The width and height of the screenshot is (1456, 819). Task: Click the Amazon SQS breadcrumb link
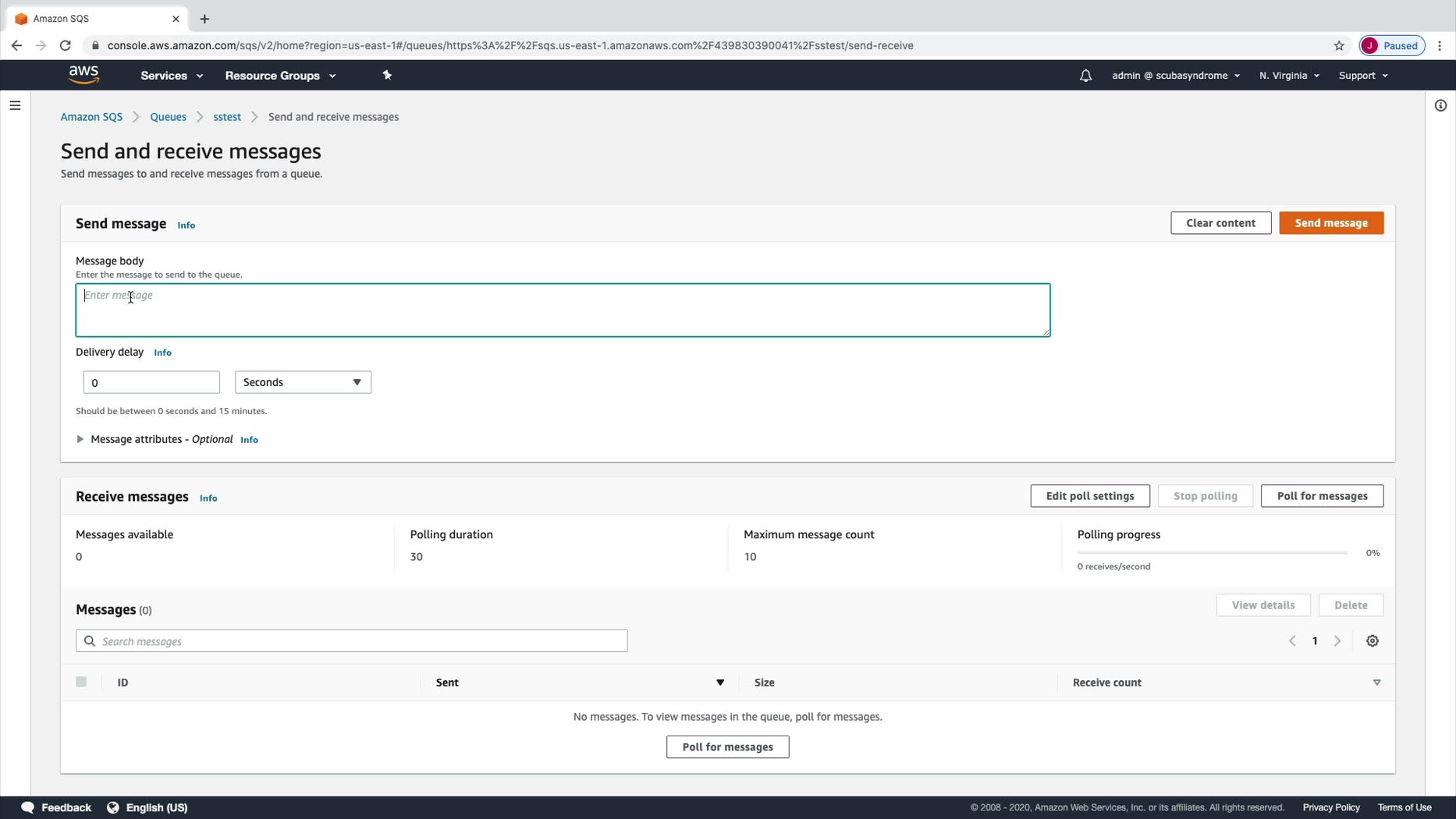[x=91, y=117]
